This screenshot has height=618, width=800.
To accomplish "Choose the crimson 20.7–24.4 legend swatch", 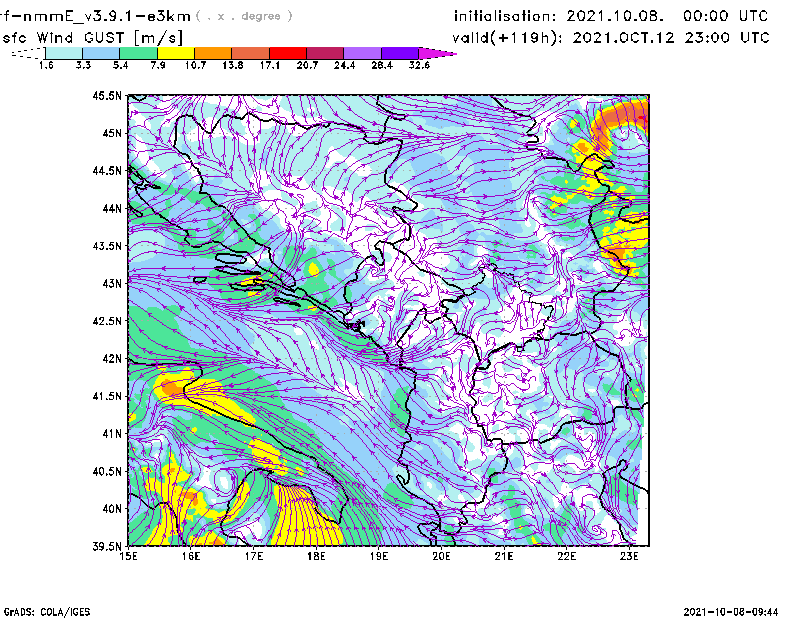I will click(x=325, y=53).
